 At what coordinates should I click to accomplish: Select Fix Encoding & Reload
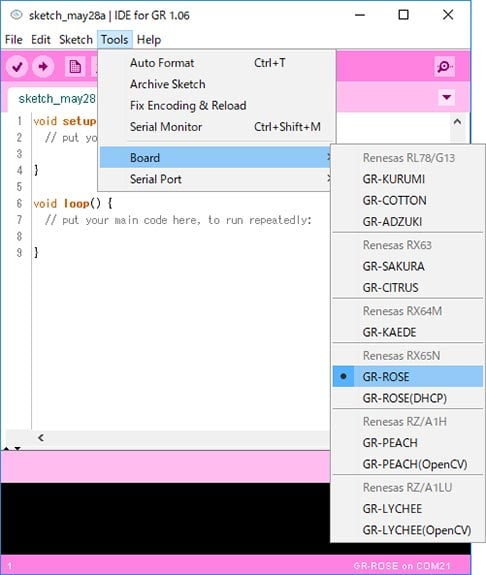coord(216,106)
